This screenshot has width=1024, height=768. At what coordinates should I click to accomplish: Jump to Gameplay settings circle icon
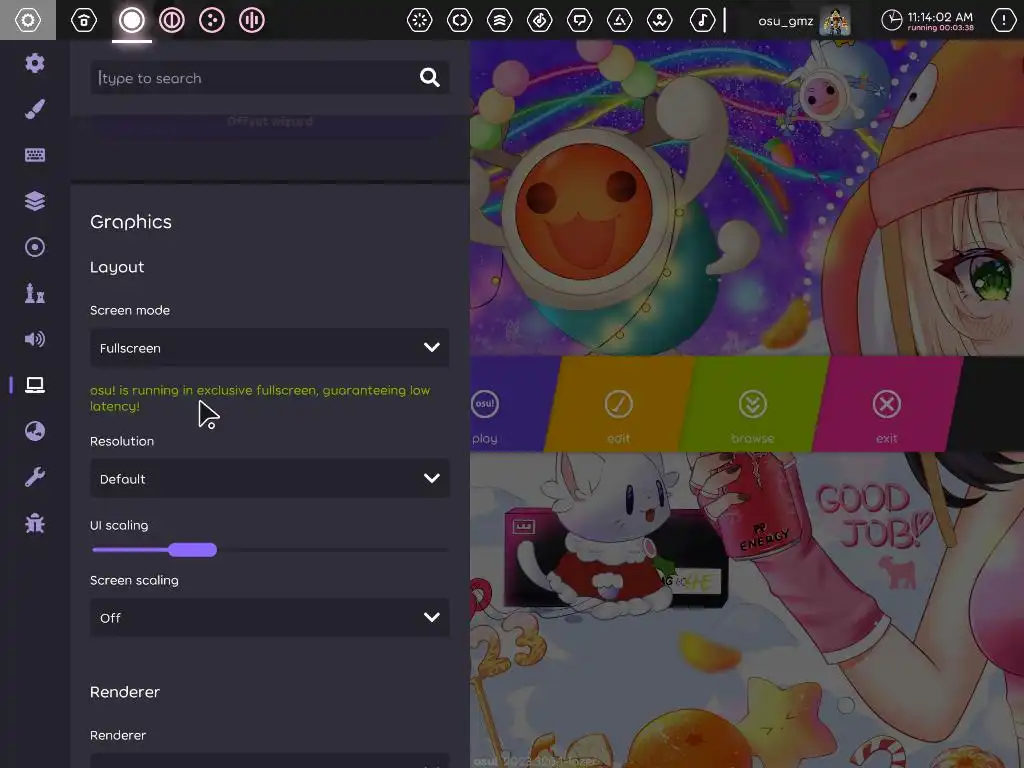(x=35, y=247)
